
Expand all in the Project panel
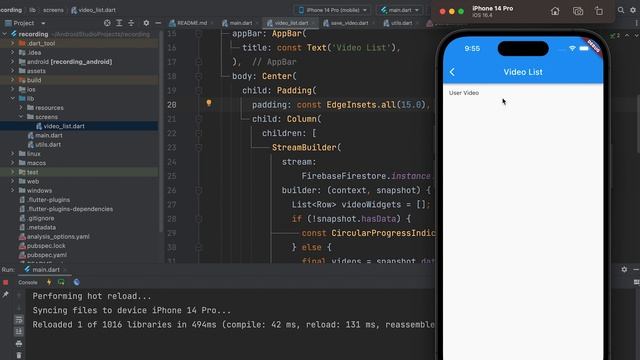point(119,23)
